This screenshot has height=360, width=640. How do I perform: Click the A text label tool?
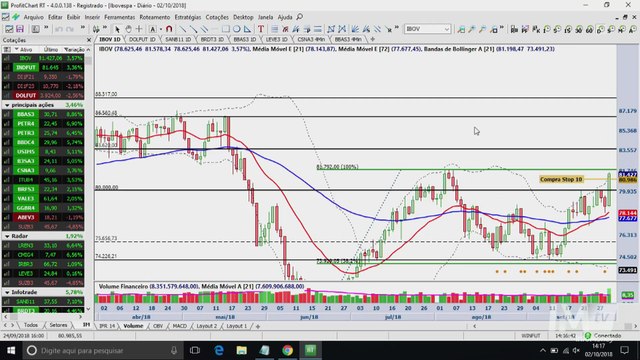point(153,29)
